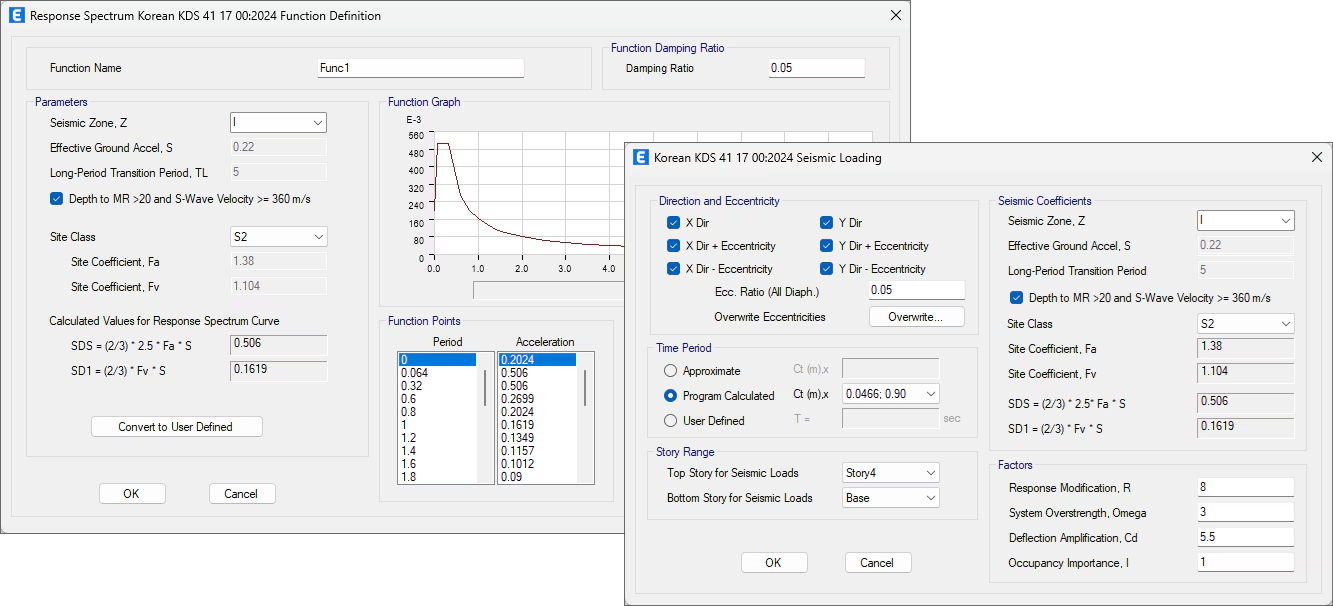Click the Period list vertical scrollbar
The image size is (1333, 606).
[x=487, y=388]
